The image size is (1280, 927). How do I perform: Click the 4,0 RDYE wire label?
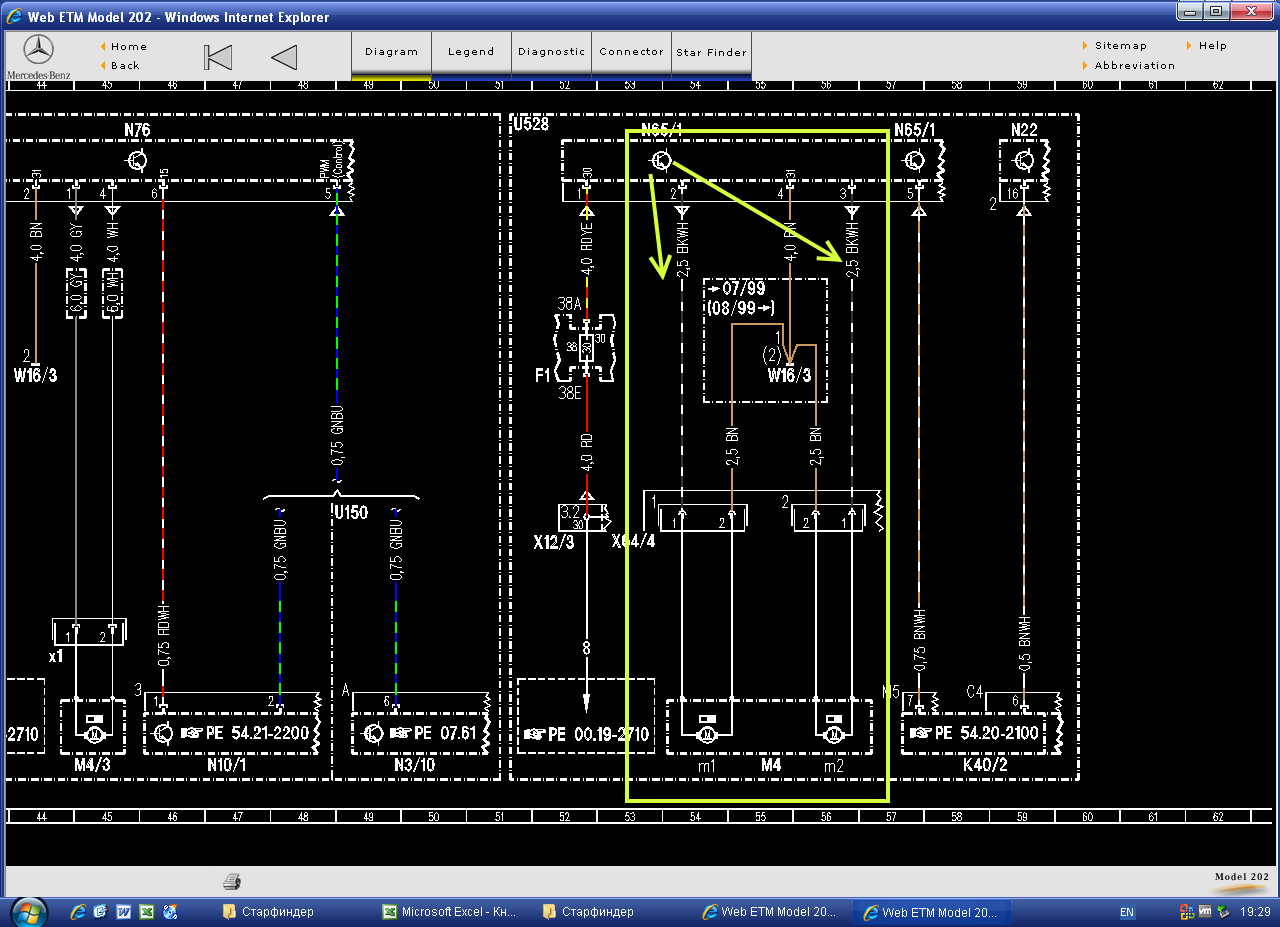[587, 249]
